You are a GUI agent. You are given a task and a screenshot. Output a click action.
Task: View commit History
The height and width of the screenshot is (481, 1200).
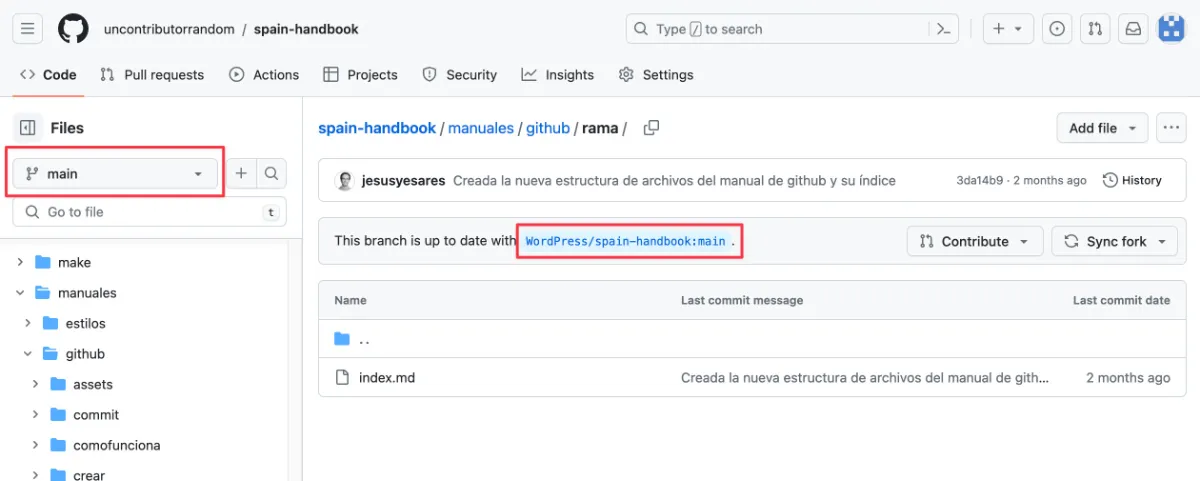tap(1132, 181)
